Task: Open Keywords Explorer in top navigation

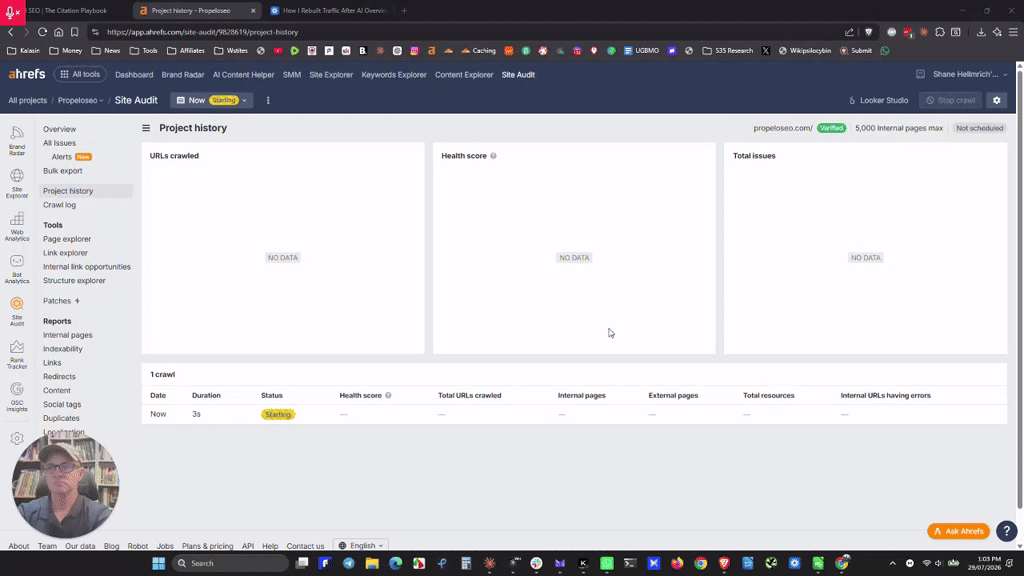Action: click(394, 74)
